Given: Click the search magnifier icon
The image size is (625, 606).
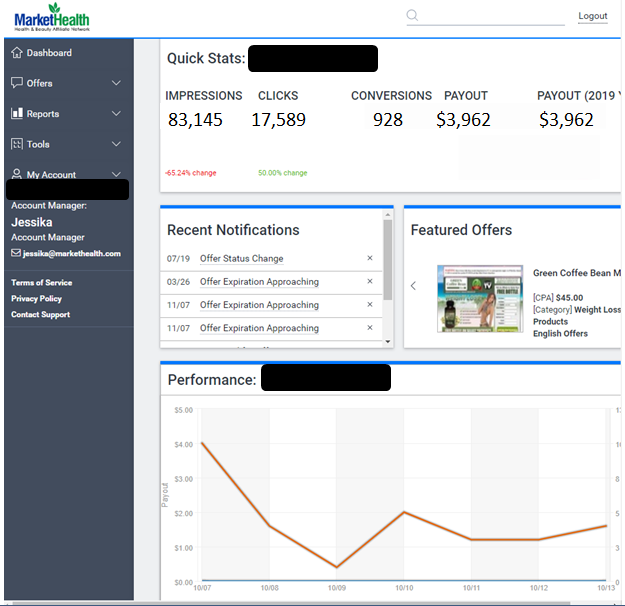Looking at the screenshot, I should [413, 15].
